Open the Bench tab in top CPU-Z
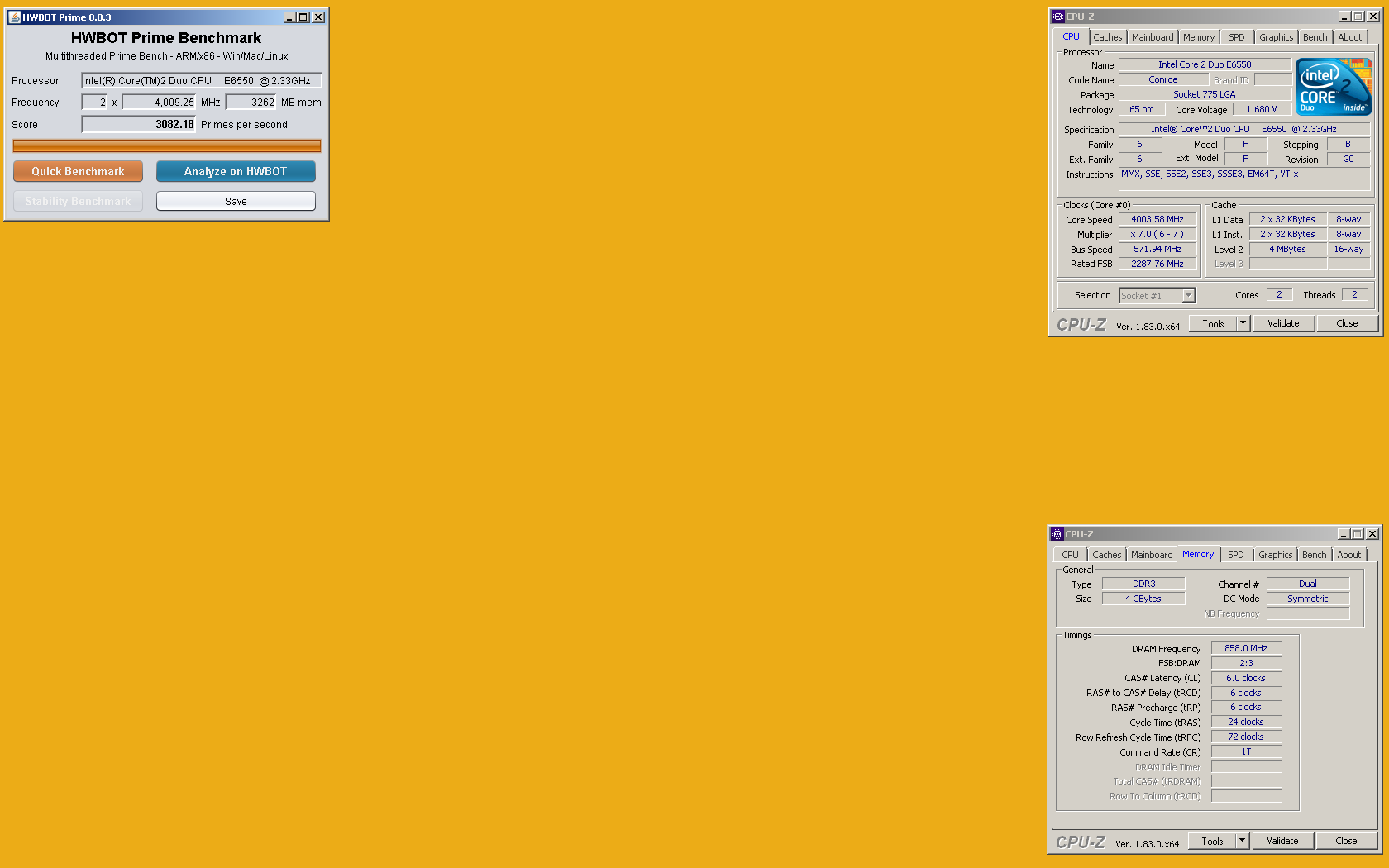Image resolution: width=1389 pixels, height=868 pixels. point(1315,37)
